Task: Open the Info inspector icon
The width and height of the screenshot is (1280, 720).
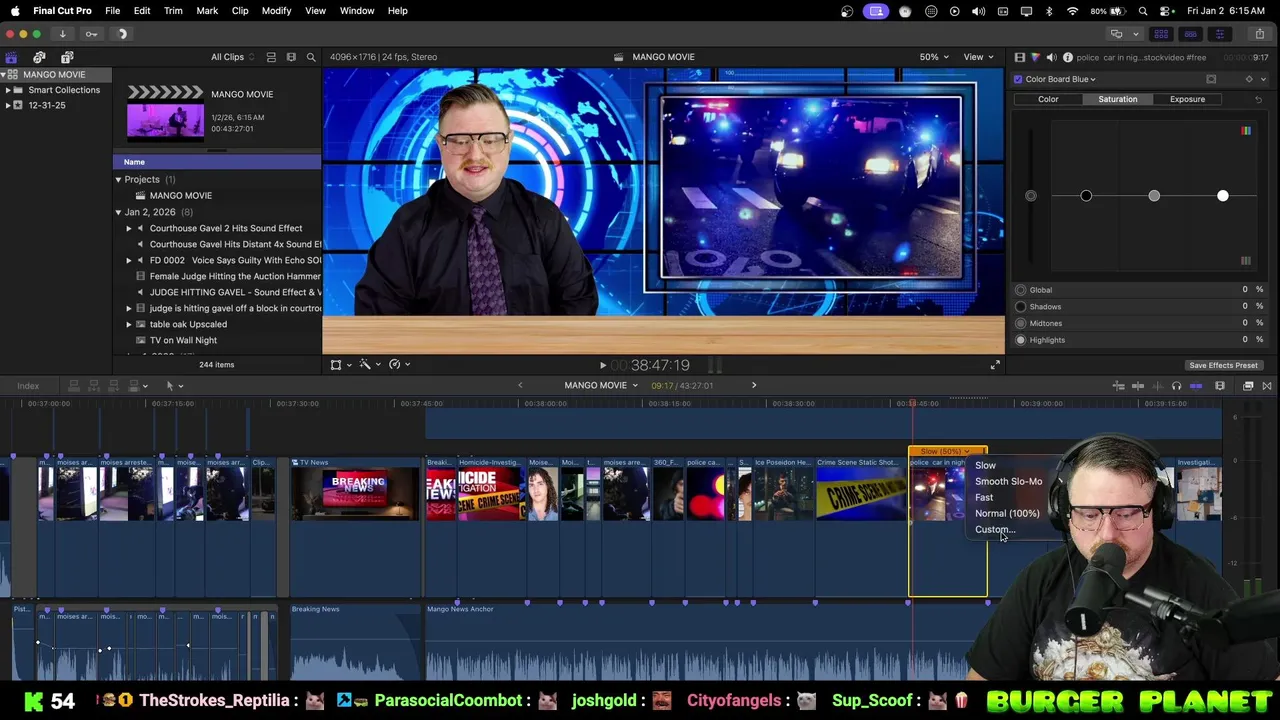Action: click(x=1067, y=58)
